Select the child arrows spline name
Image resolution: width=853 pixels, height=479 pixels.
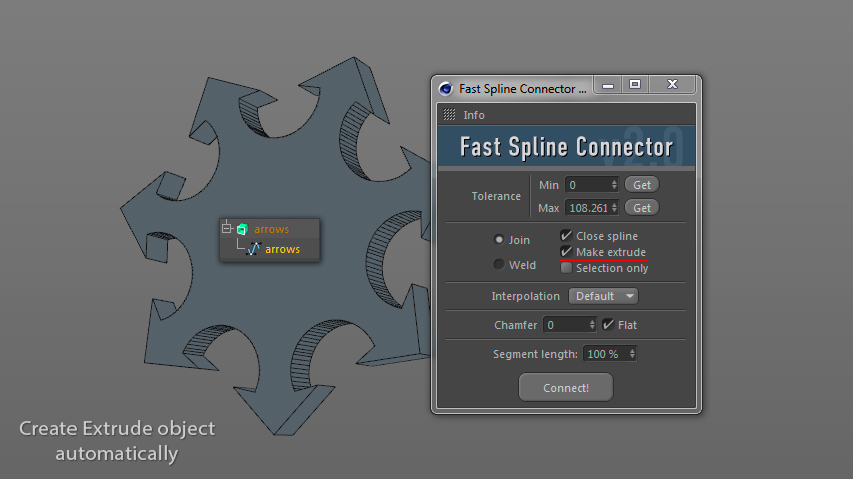[x=282, y=249]
